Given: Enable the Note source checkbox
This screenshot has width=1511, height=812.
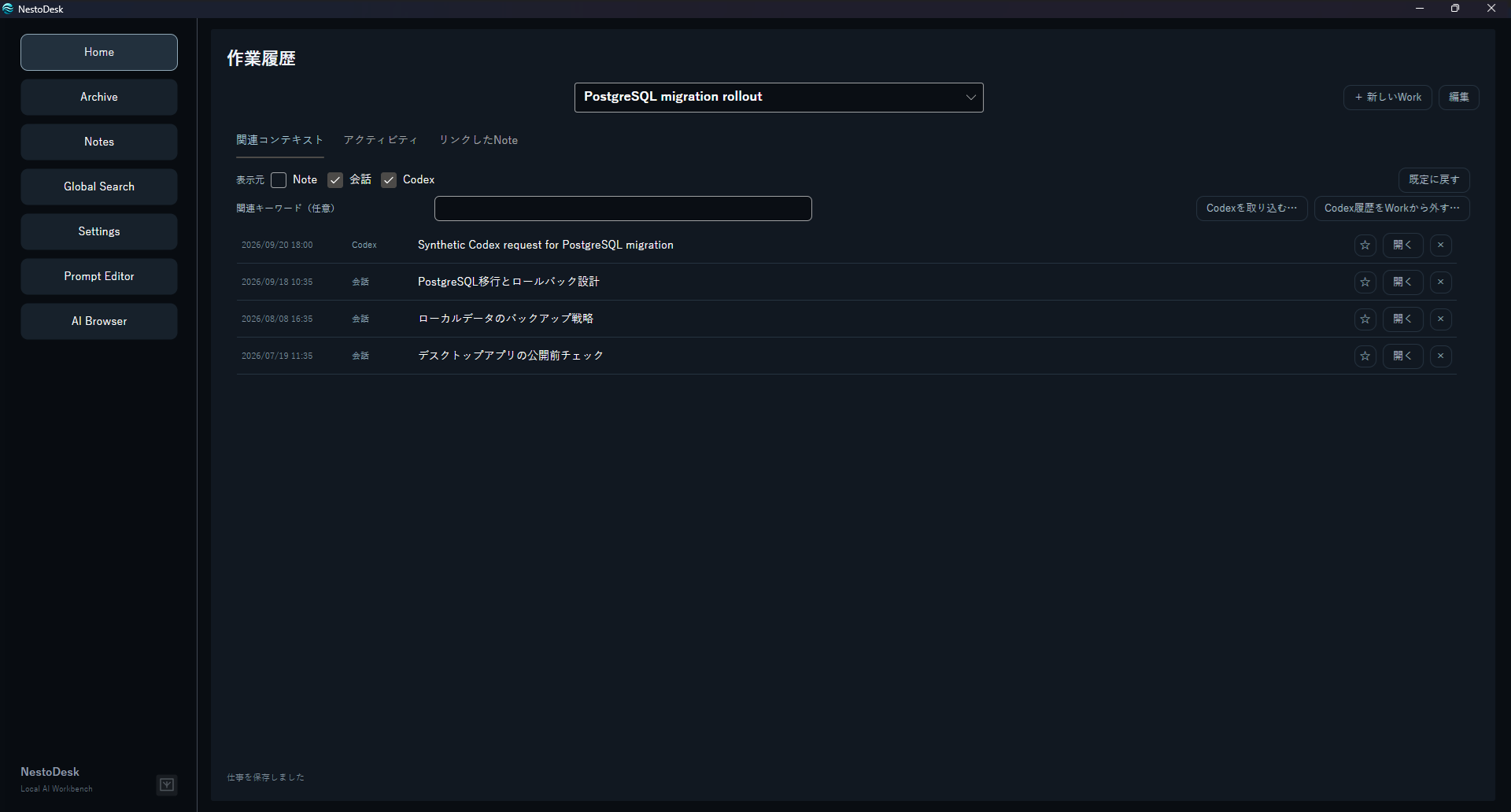Looking at the screenshot, I should (279, 180).
